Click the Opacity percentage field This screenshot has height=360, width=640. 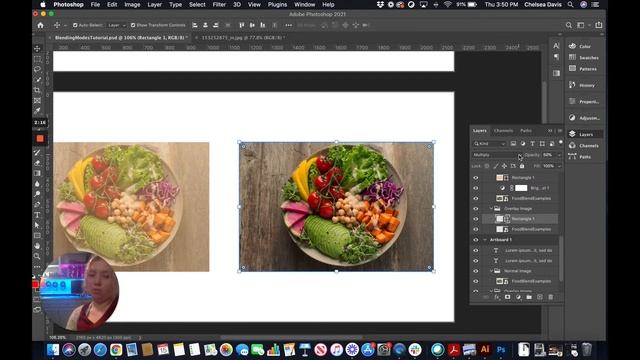click(548, 155)
